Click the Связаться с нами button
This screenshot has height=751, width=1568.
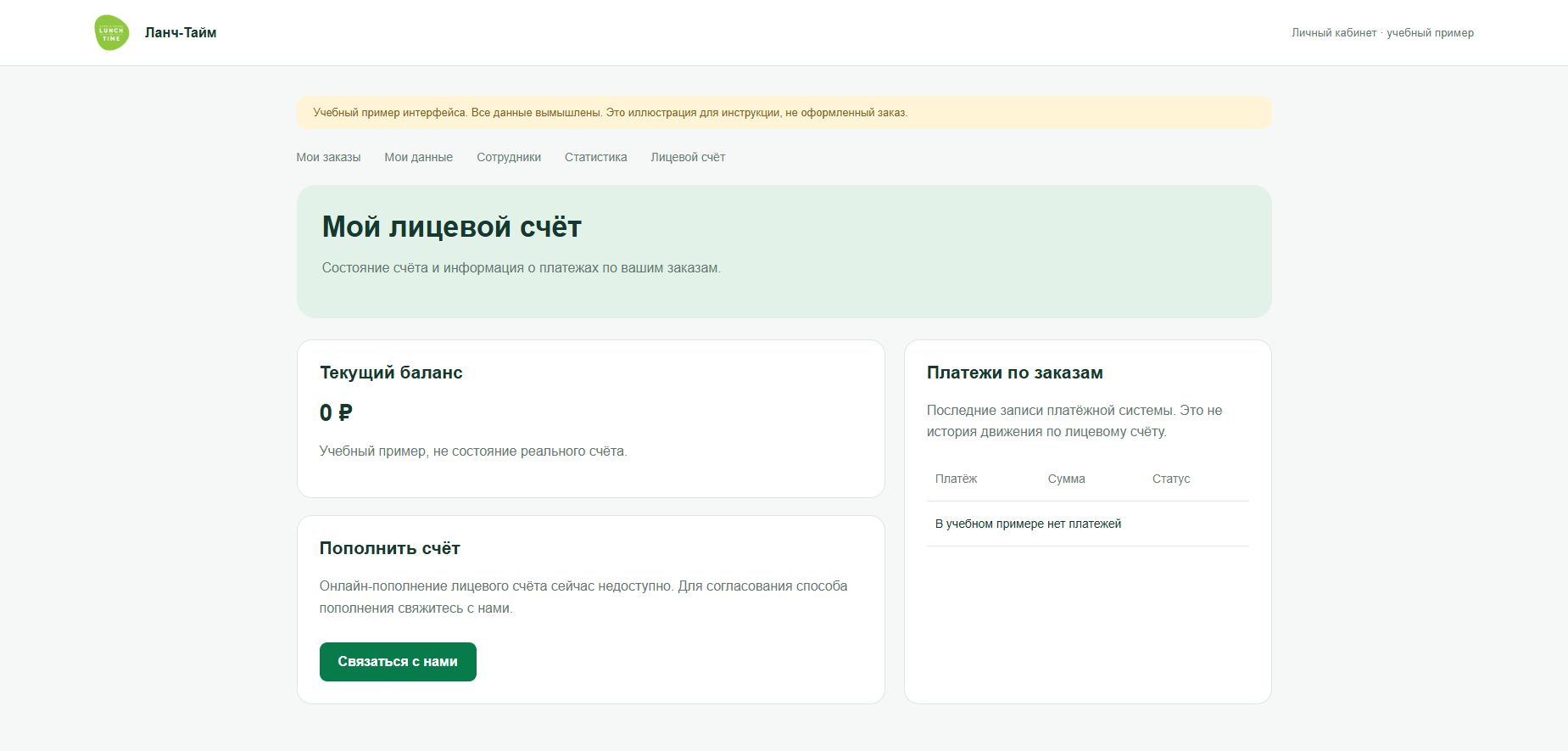(x=398, y=662)
